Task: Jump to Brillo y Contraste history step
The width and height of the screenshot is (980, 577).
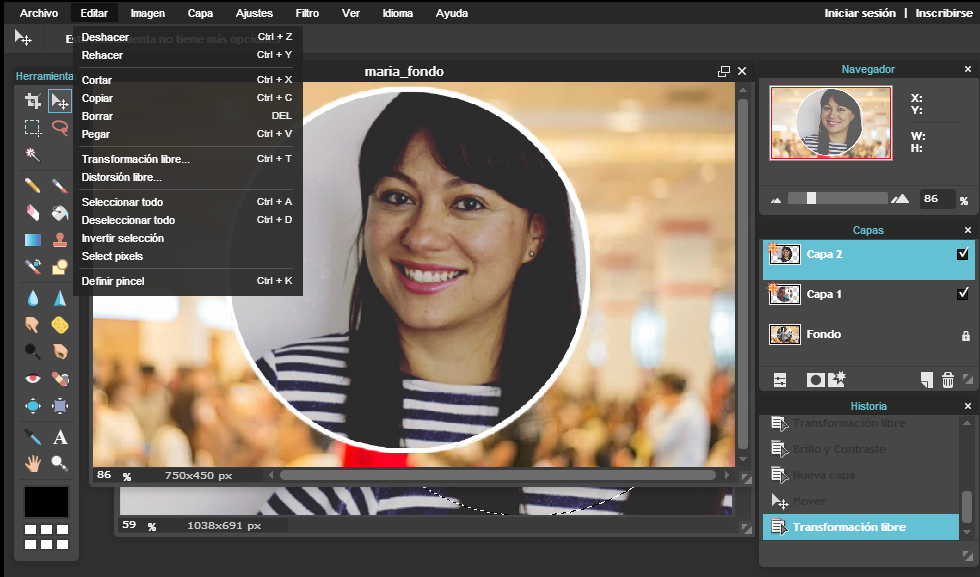Action: tap(861, 449)
